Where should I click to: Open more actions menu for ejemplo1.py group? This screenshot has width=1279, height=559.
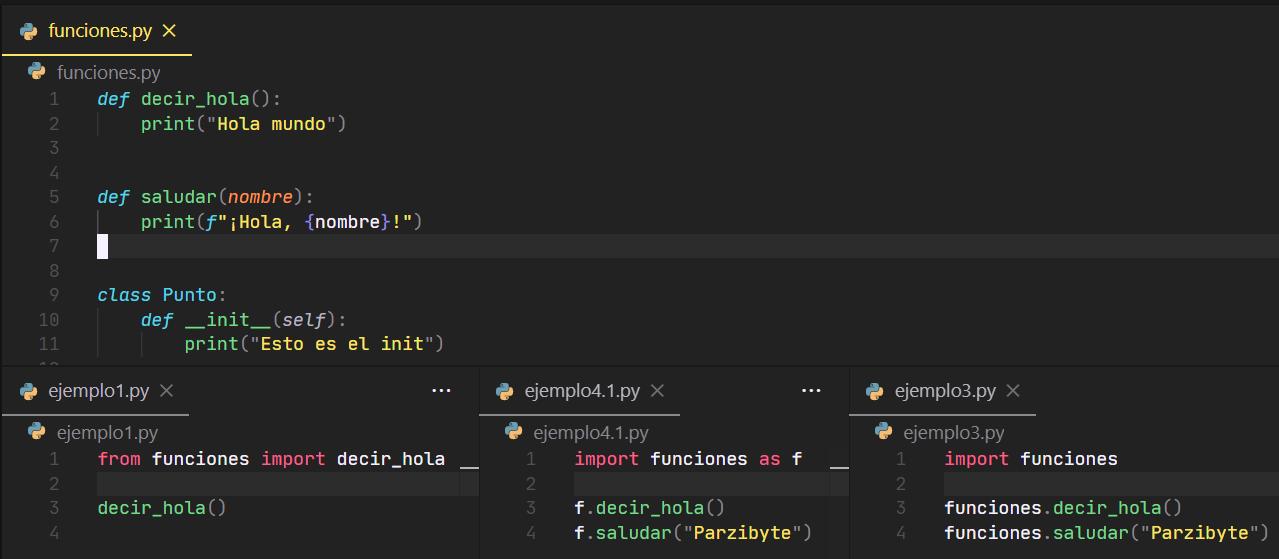[x=441, y=391]
